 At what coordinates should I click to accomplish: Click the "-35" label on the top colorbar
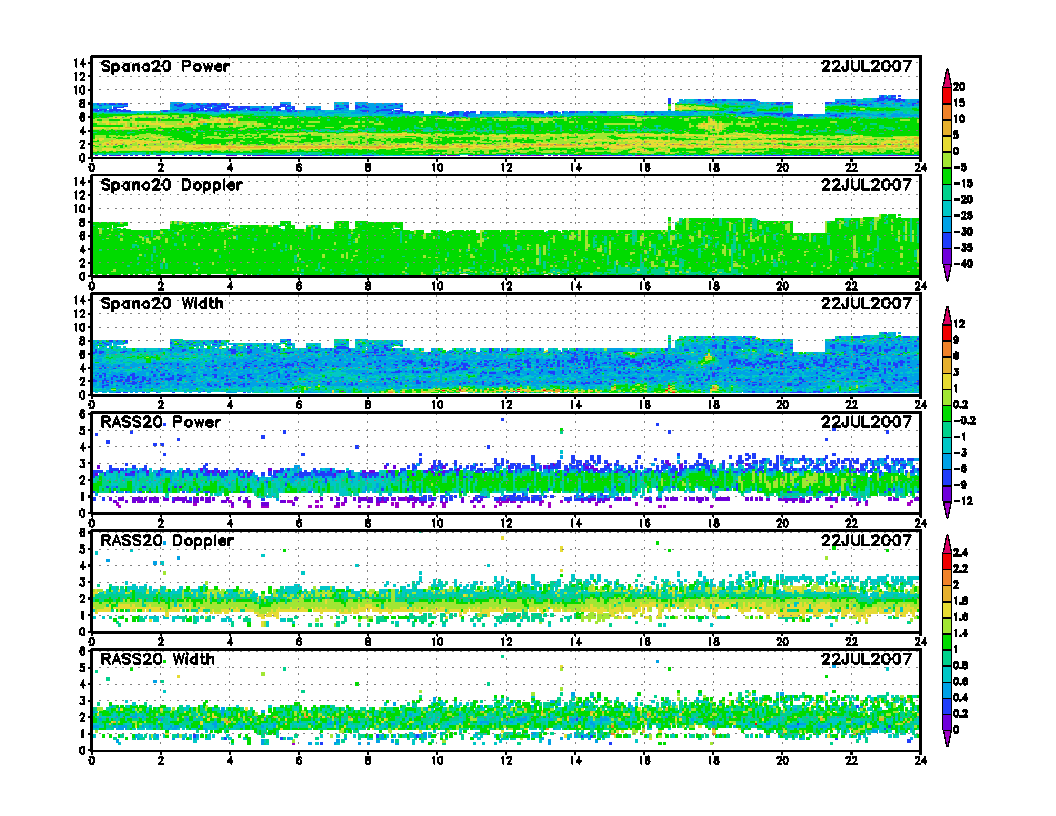tap(963, 248)
